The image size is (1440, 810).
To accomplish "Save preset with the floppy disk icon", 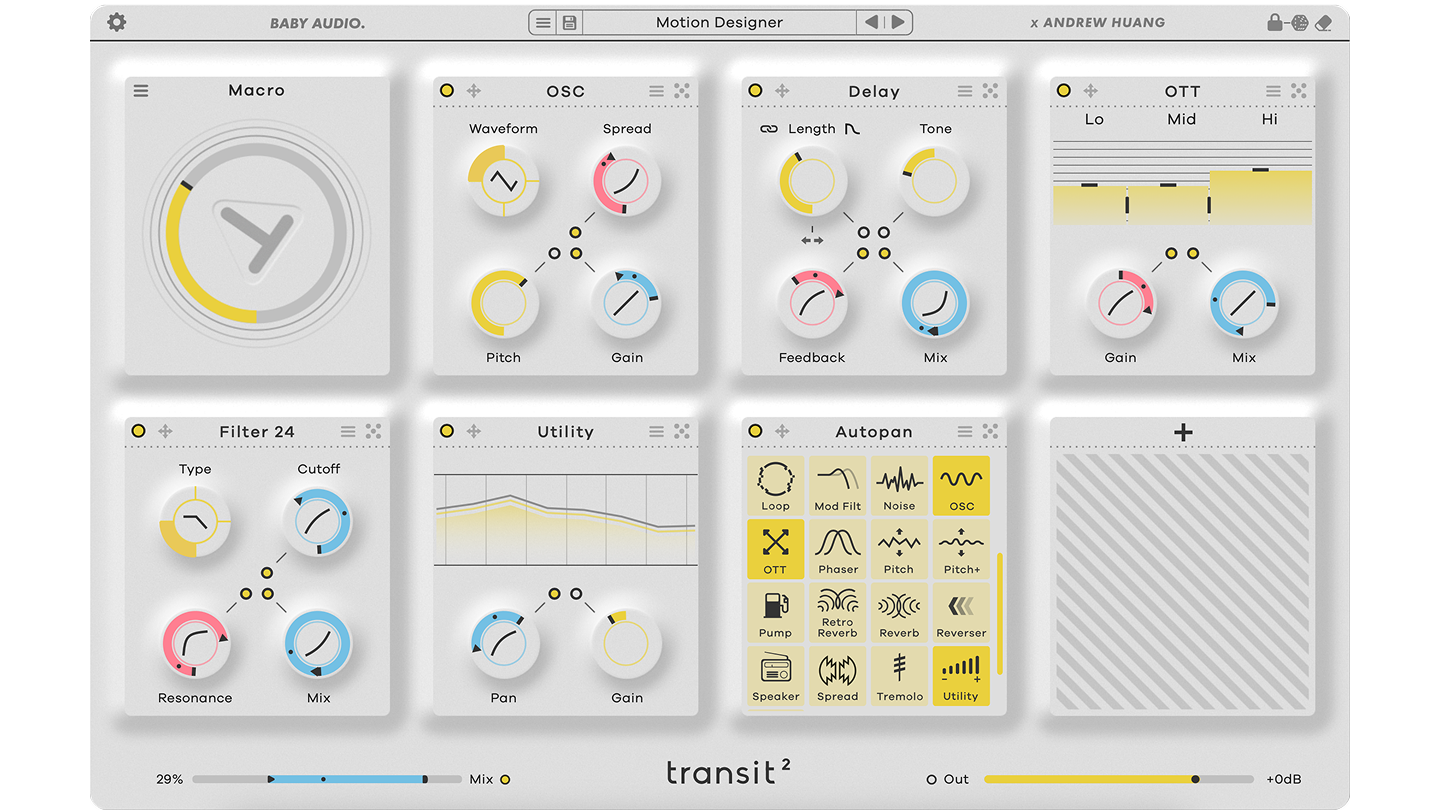I will click(x=569, y=22).
